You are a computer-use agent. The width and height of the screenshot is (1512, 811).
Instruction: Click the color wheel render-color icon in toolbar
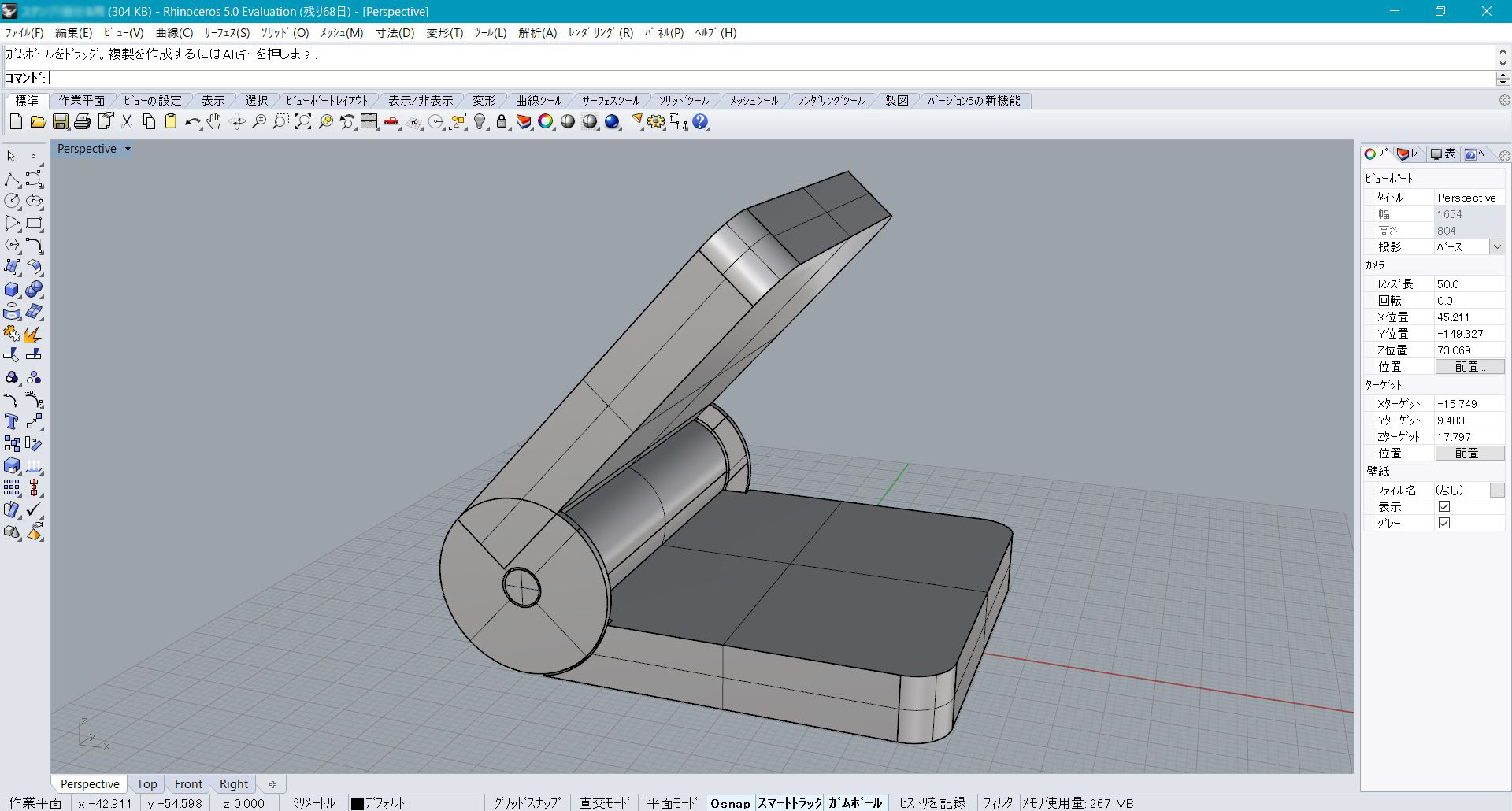tap(546, 122)
